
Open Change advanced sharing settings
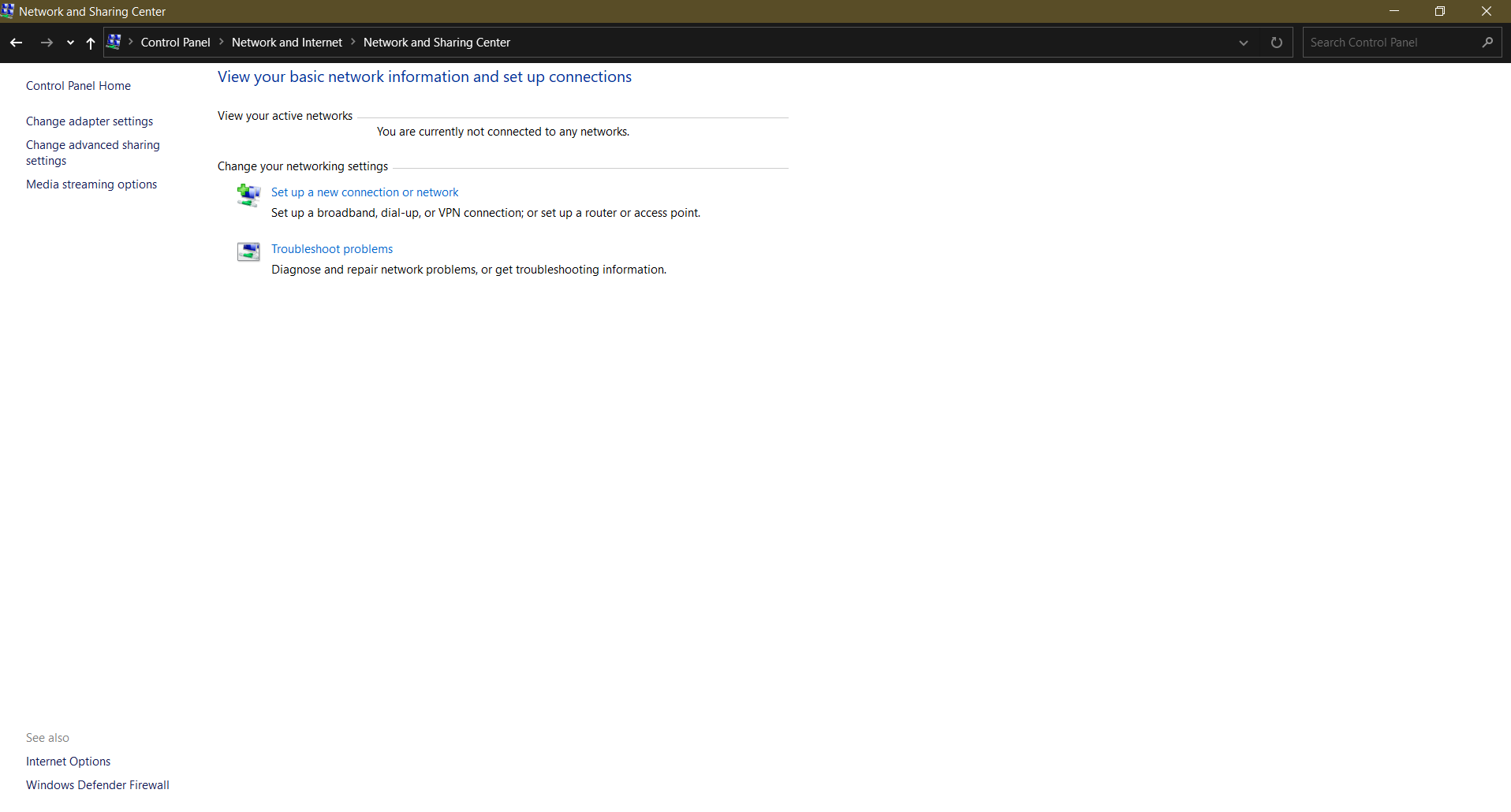click(x=92, y=153)
